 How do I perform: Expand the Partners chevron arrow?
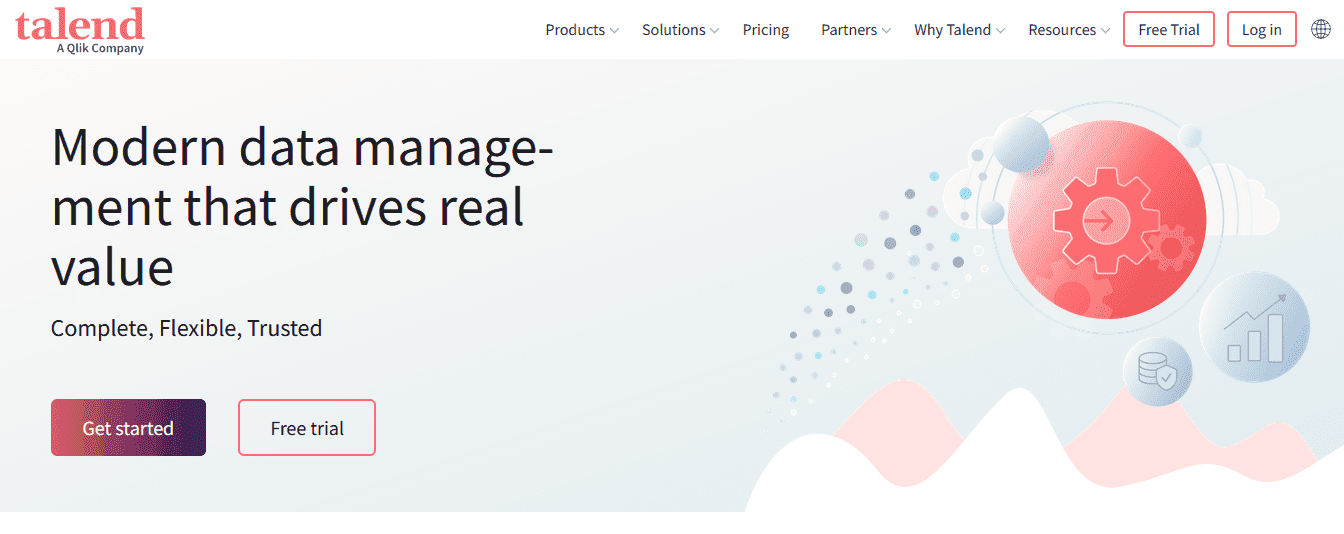point(886,31)
